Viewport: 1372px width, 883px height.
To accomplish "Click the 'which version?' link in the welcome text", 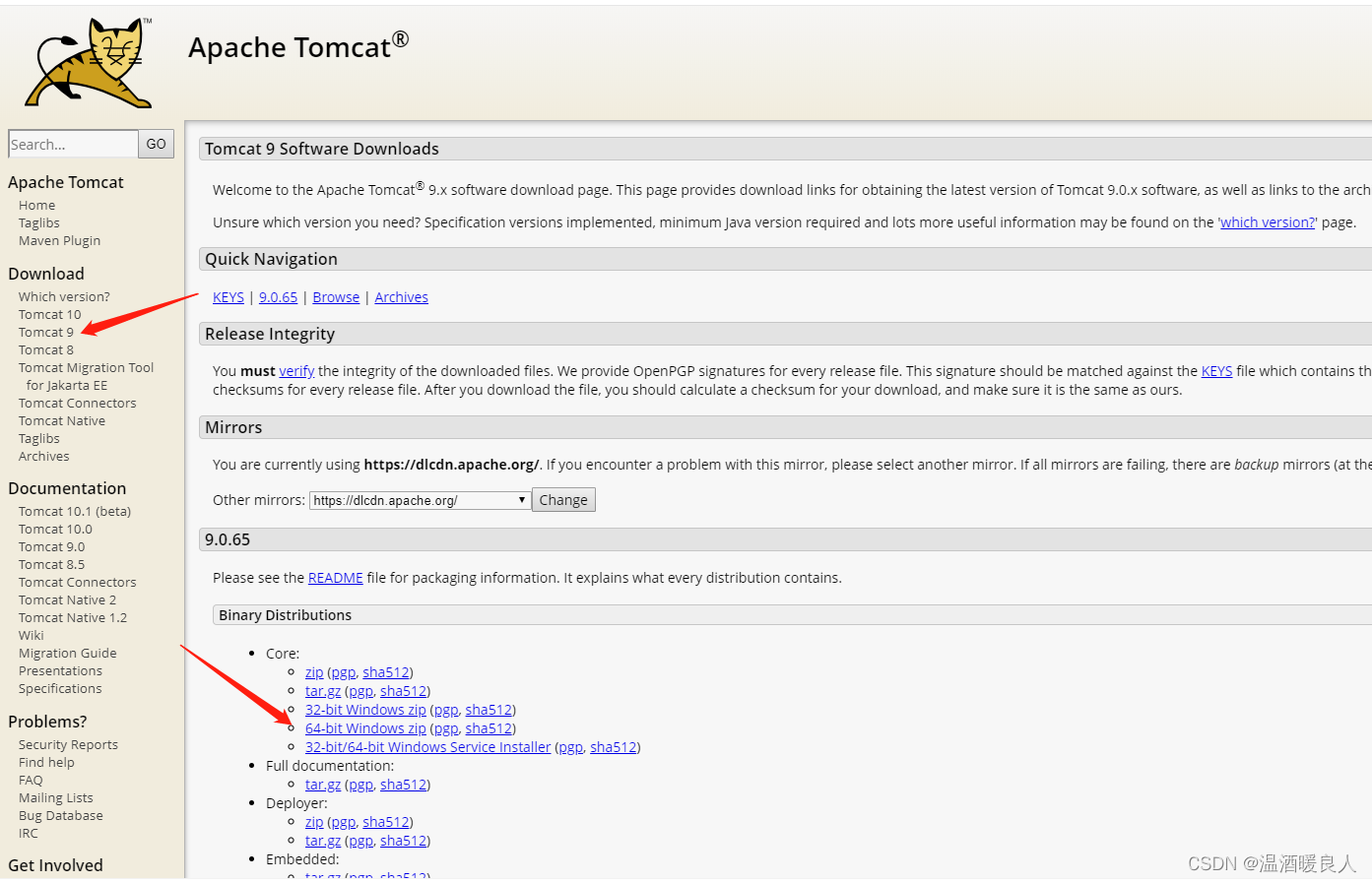I will [1268, 222].
